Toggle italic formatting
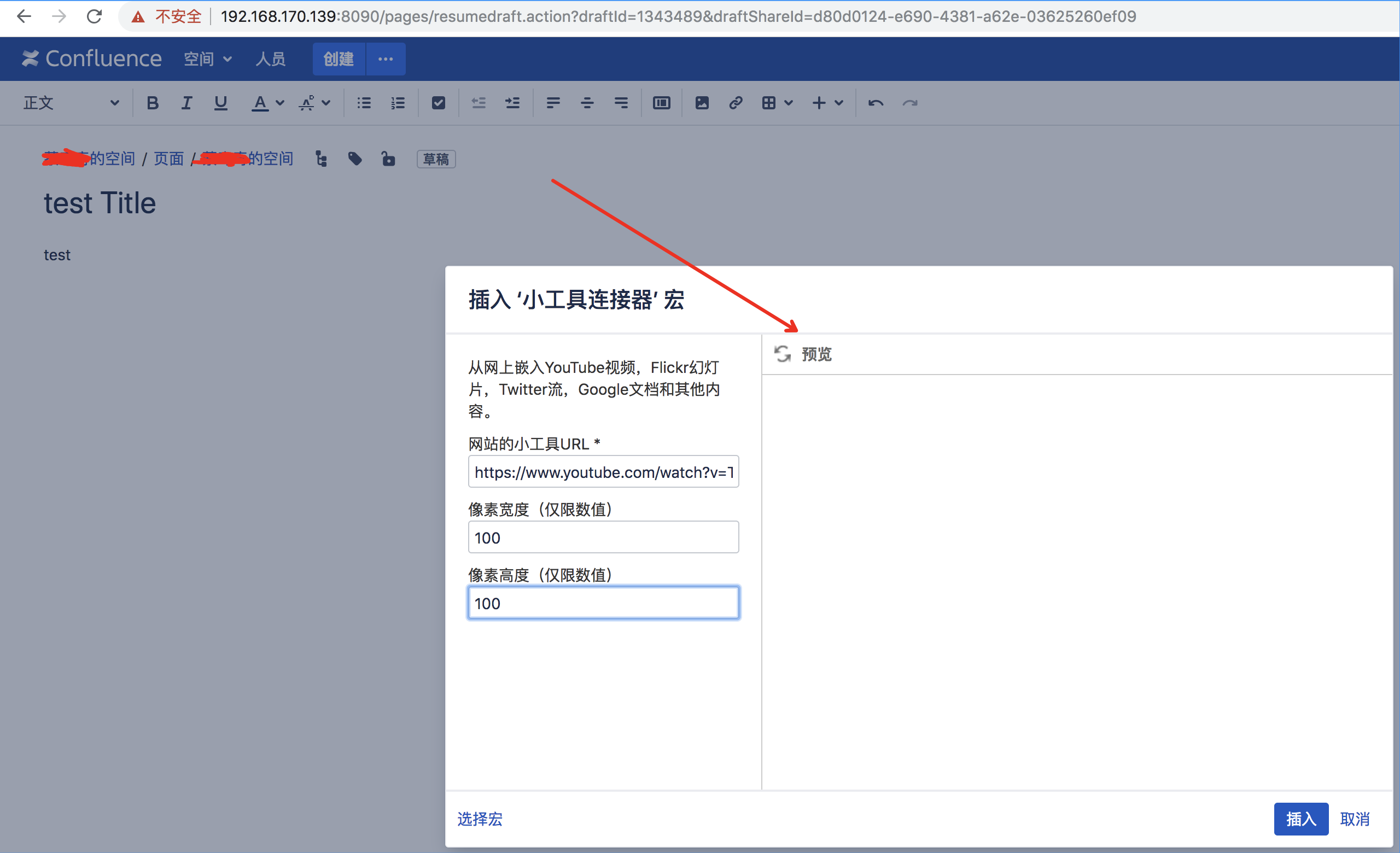Image resolution: width=1400 pixels, height=853 pixels. (x=186, y=103)
